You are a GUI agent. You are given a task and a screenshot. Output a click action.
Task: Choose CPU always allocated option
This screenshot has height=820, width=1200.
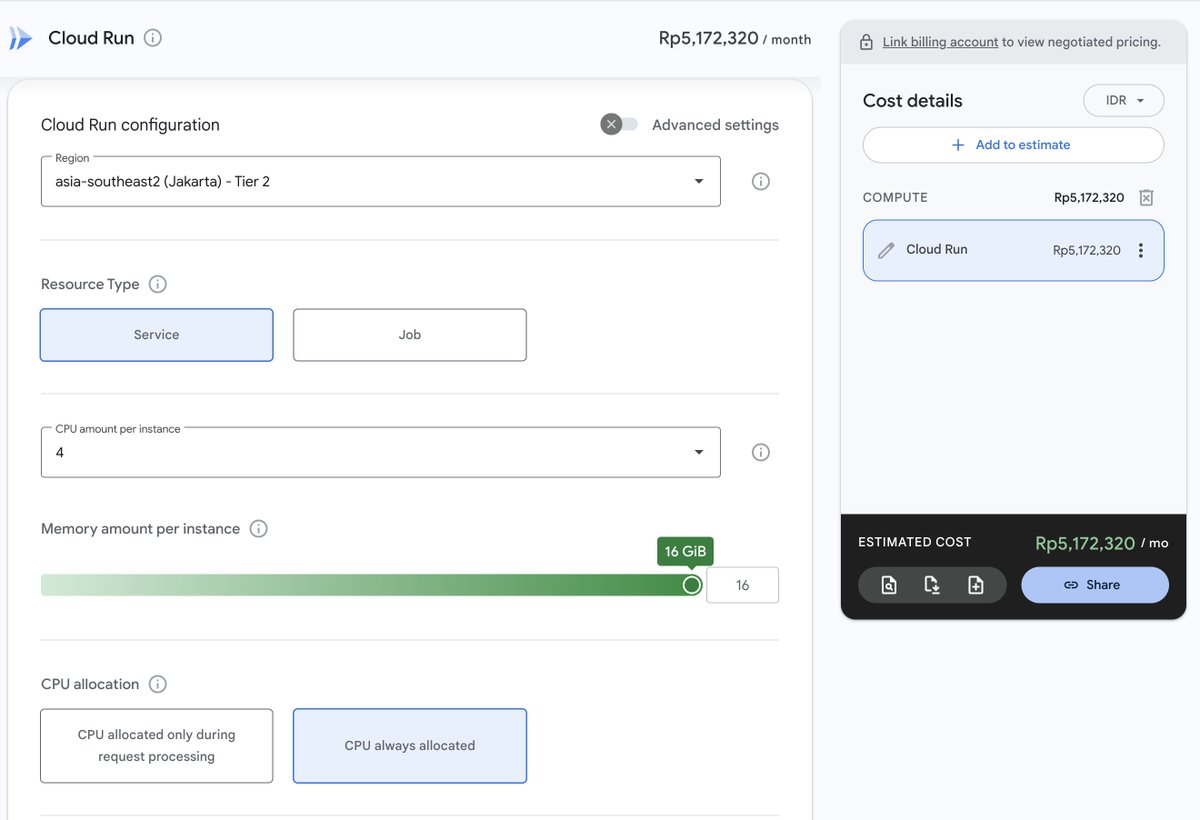click(x=410, y=746)
